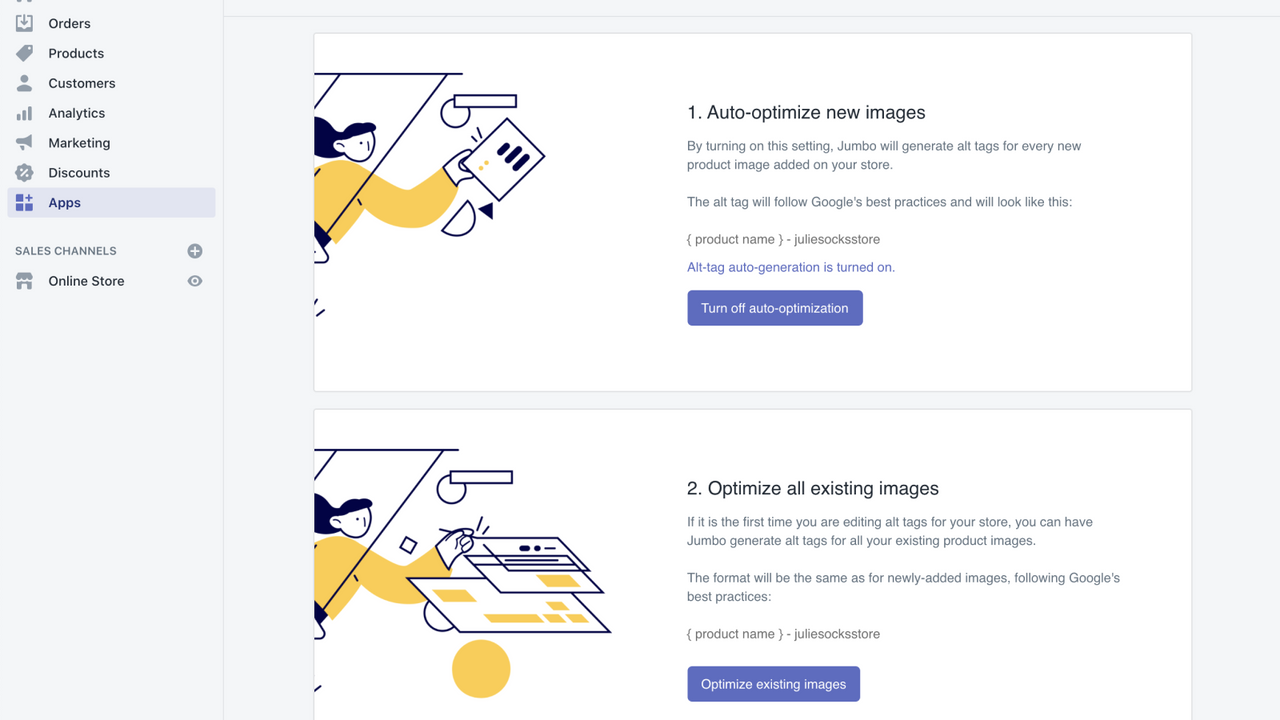Click the Products tag icon
Viewport: 1280px width, 720px height.
coord(24,53)
